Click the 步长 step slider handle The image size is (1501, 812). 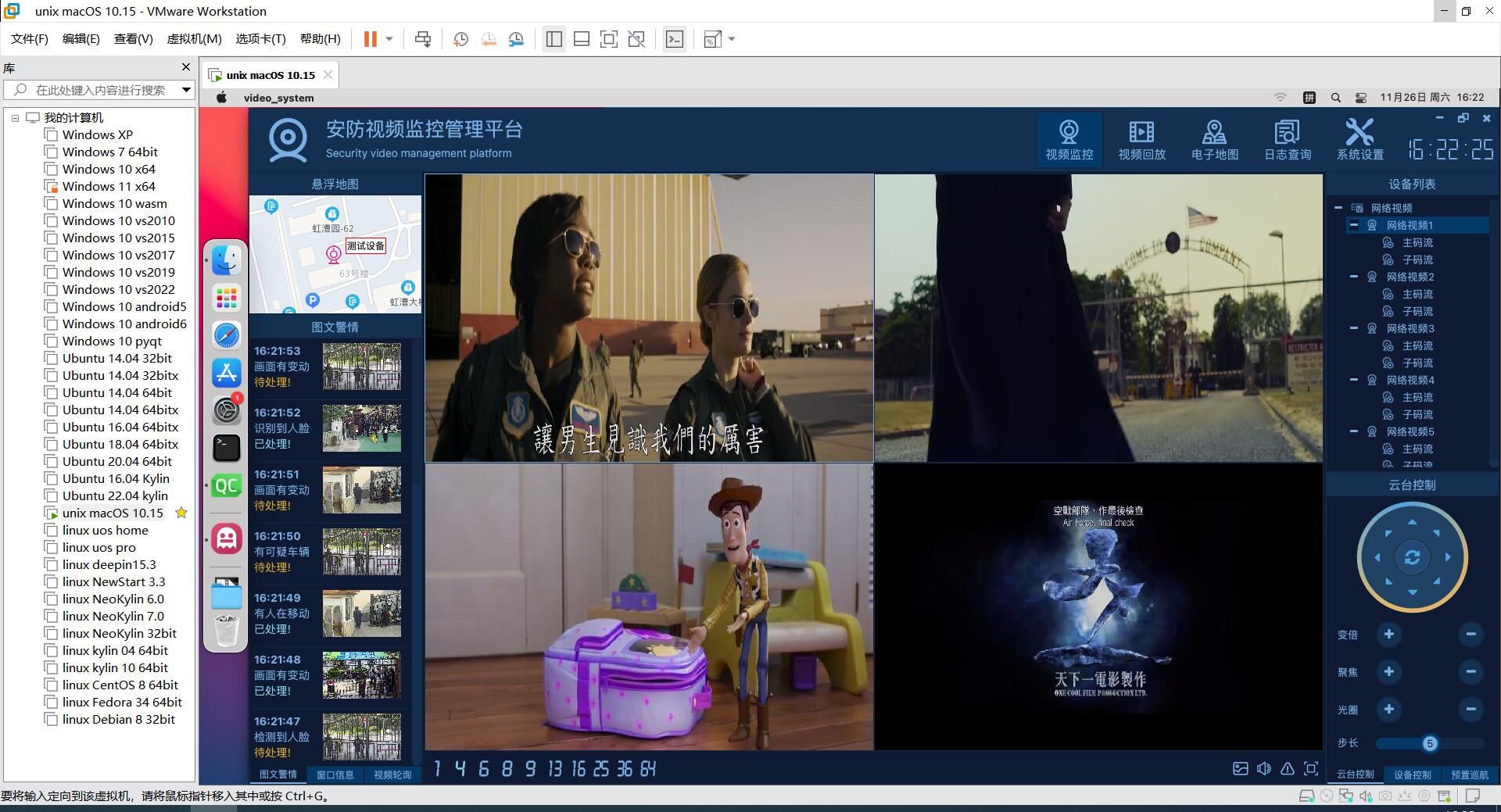point(1429,743)
